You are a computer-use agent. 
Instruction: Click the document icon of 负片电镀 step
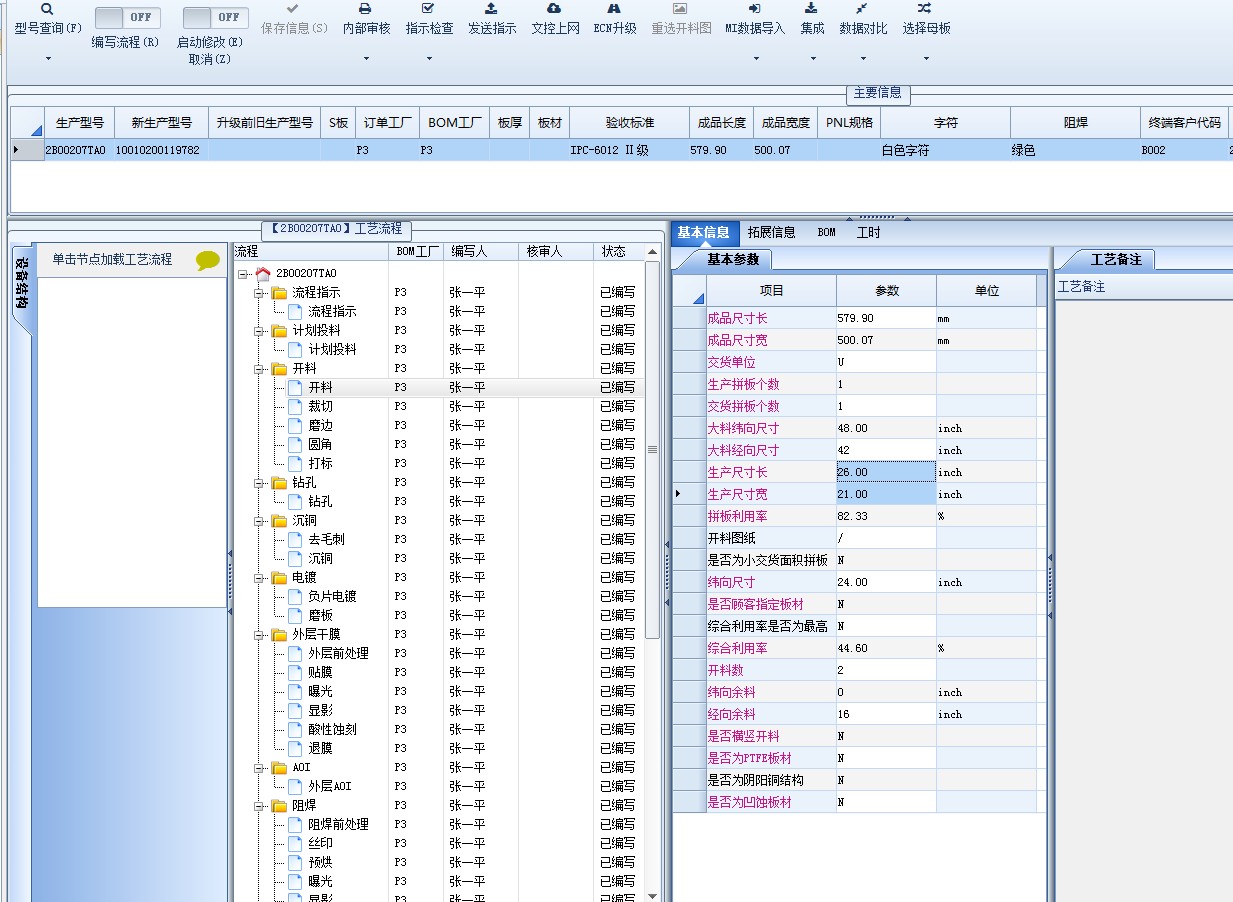[x=295, y=597]
